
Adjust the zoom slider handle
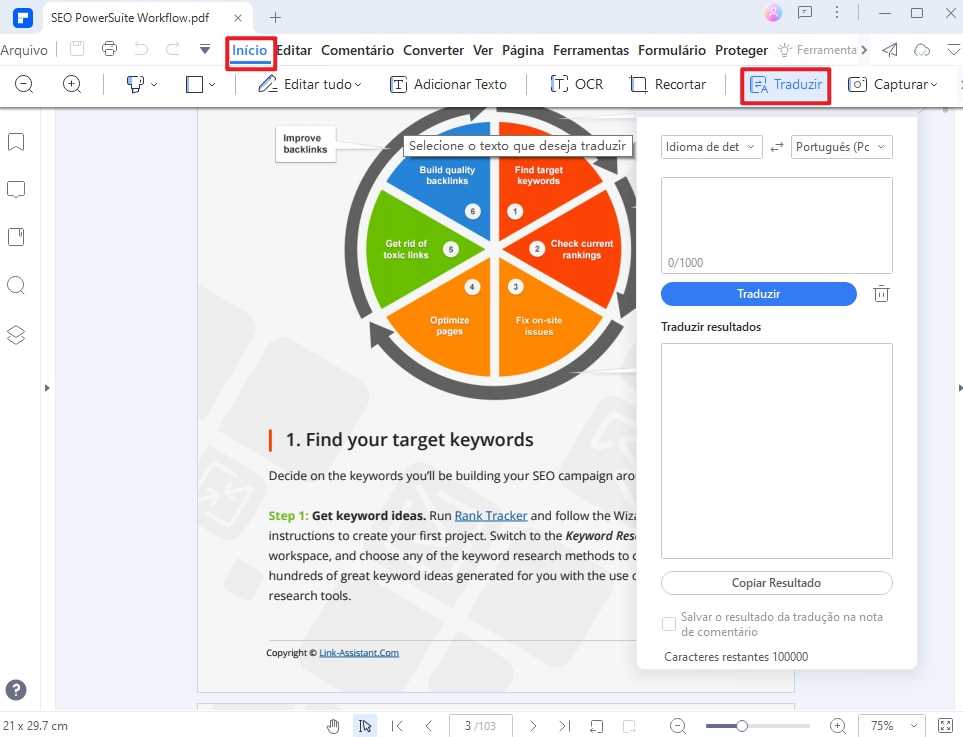pyautogui.click(x=742, y=726)
